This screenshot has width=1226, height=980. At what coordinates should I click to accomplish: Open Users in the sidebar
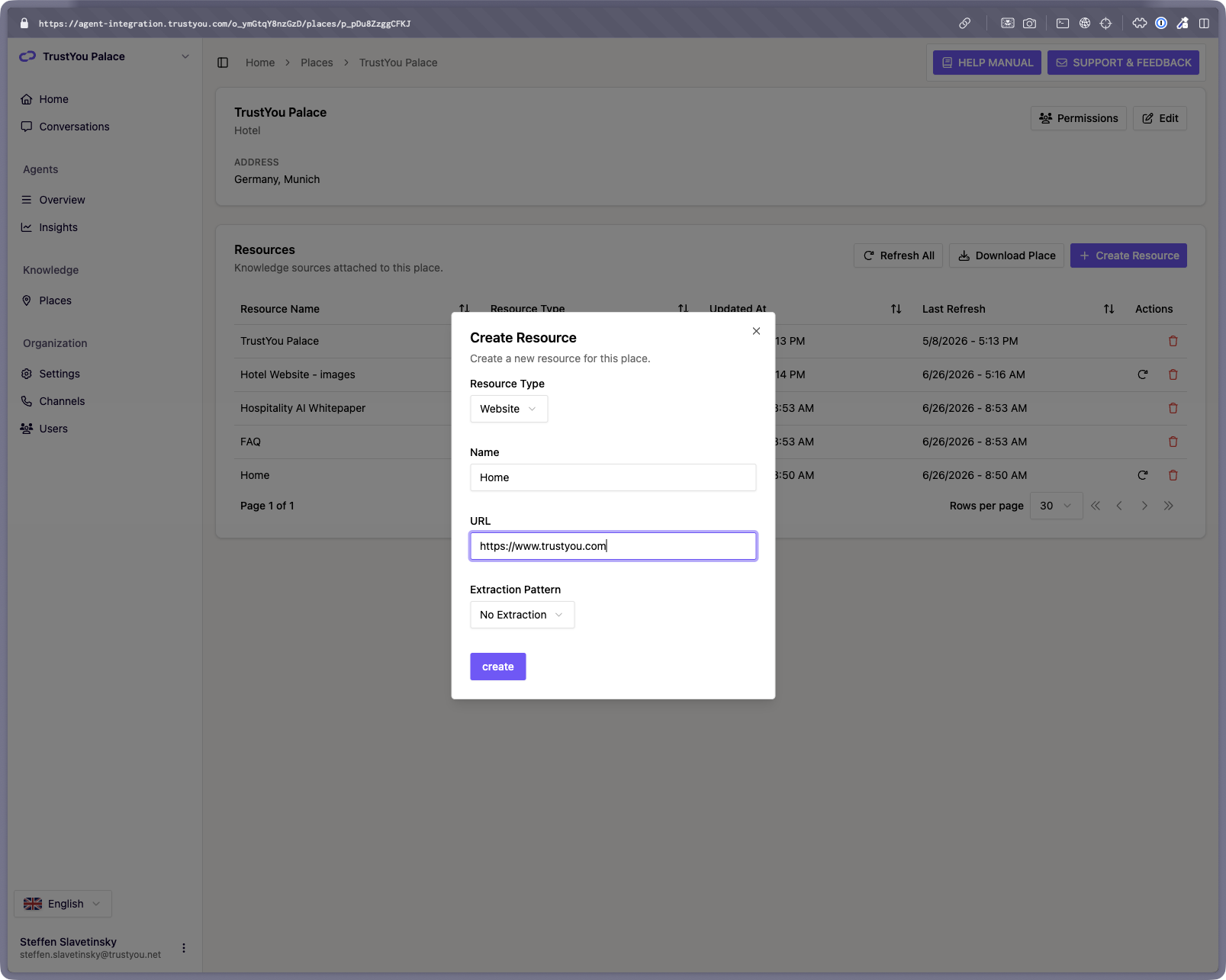tap(53, 429)
